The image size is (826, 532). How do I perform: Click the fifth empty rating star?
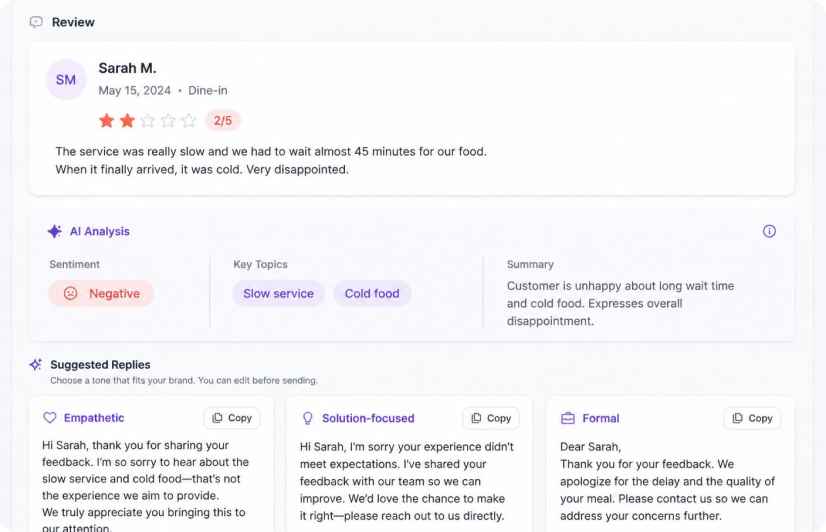coord(189,121)
